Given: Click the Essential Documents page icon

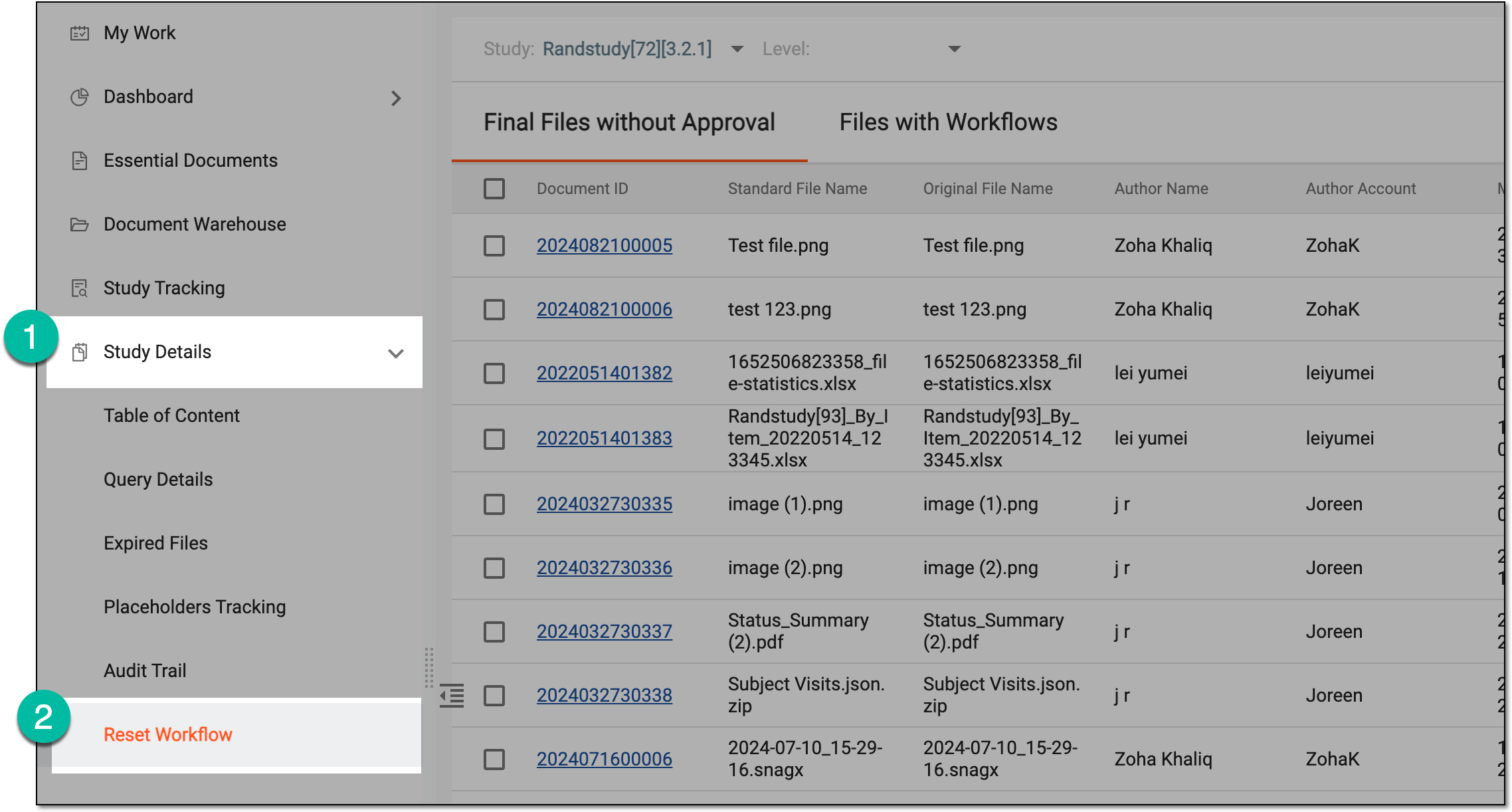Looking at the screenshot, I should point(80,161).
